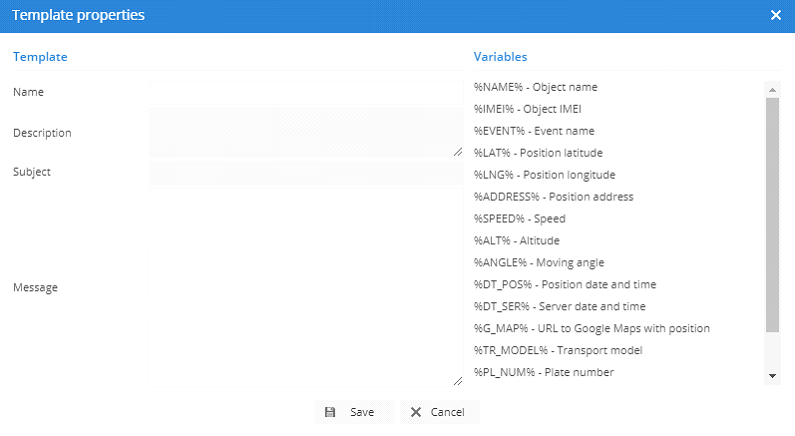Click the Message box resize handle
Viewport: 795px width, 436px height.
(x=458, y=381)
